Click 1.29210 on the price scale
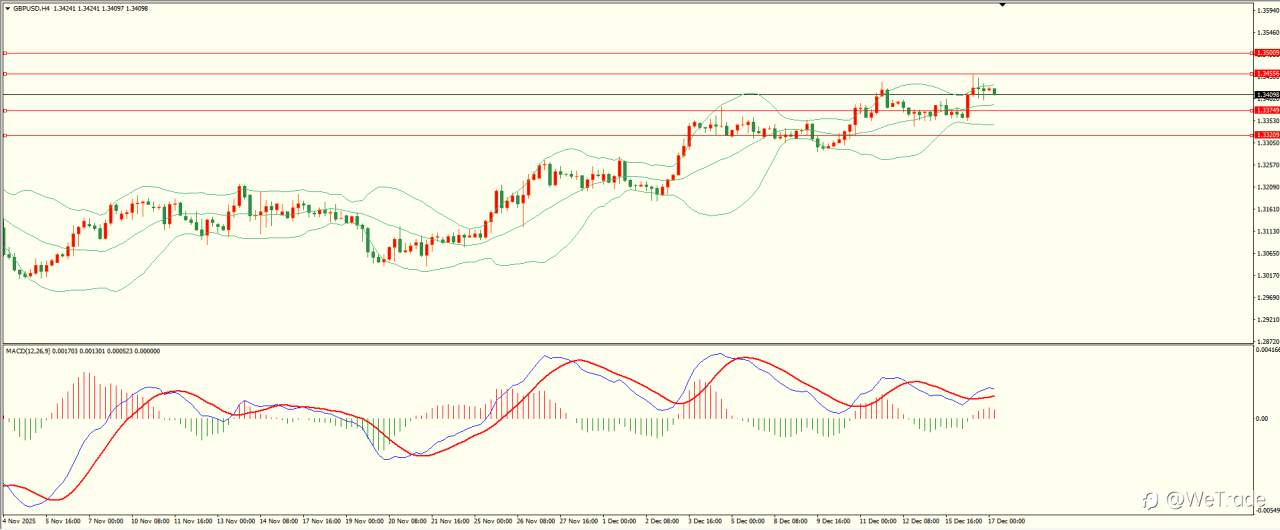 (x=1267, y=320)
